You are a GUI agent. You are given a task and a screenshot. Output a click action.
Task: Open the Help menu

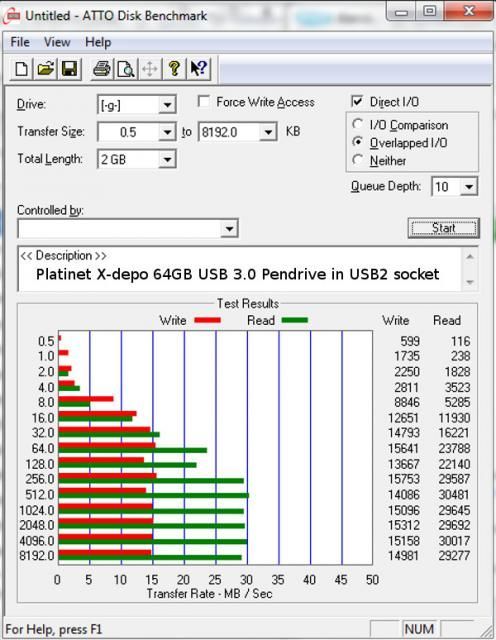point(98,42)
